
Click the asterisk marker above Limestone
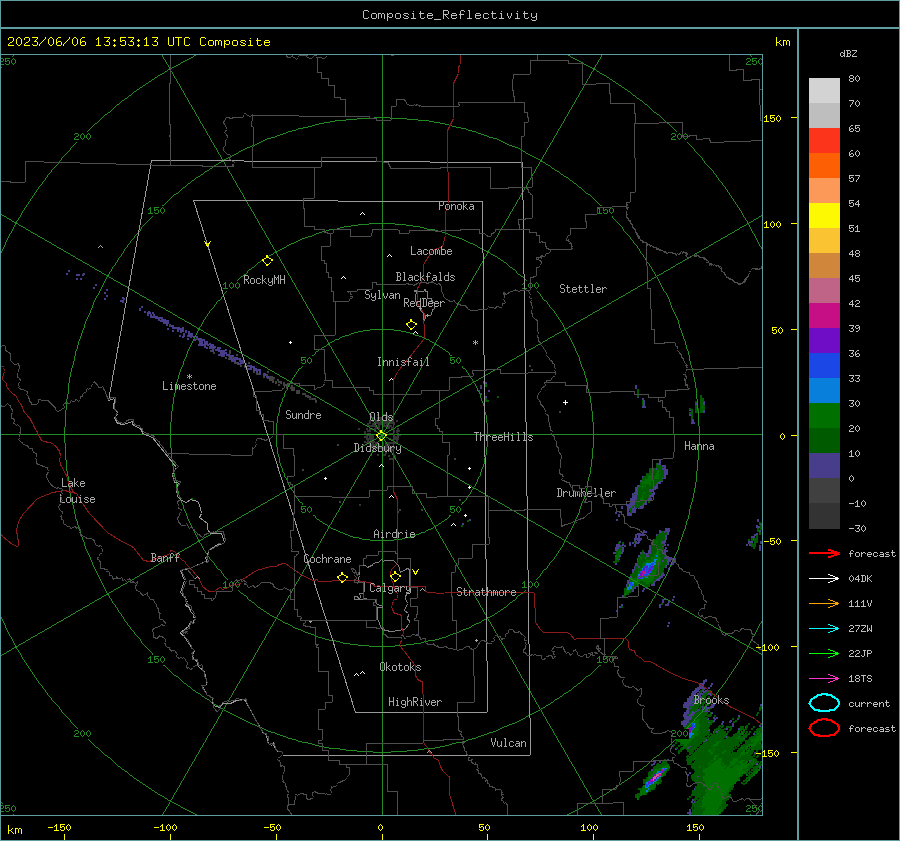189,377
